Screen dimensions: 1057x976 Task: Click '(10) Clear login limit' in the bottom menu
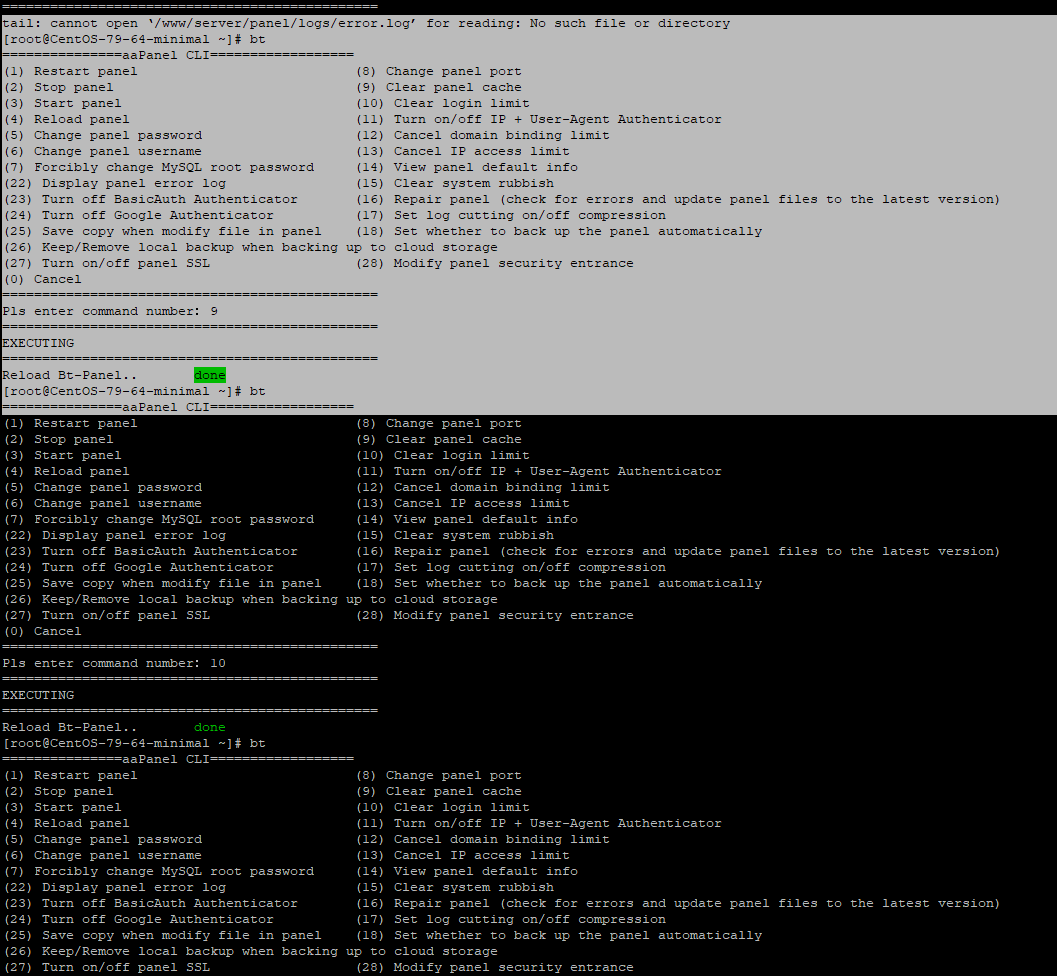click(x=443, y=807)
